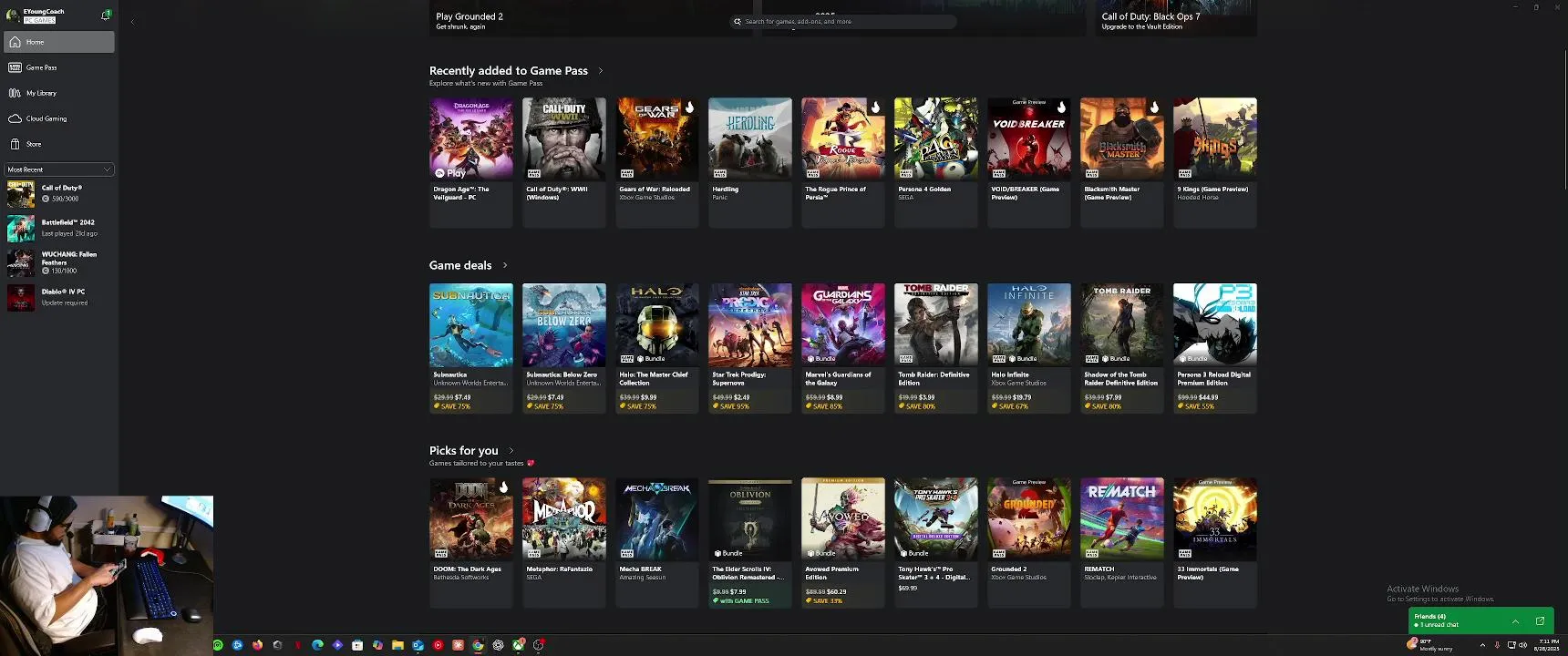This screenshot has width=1568, height=656.
Task: Open Game Pass in the sidebar
Action: [59, 67]
